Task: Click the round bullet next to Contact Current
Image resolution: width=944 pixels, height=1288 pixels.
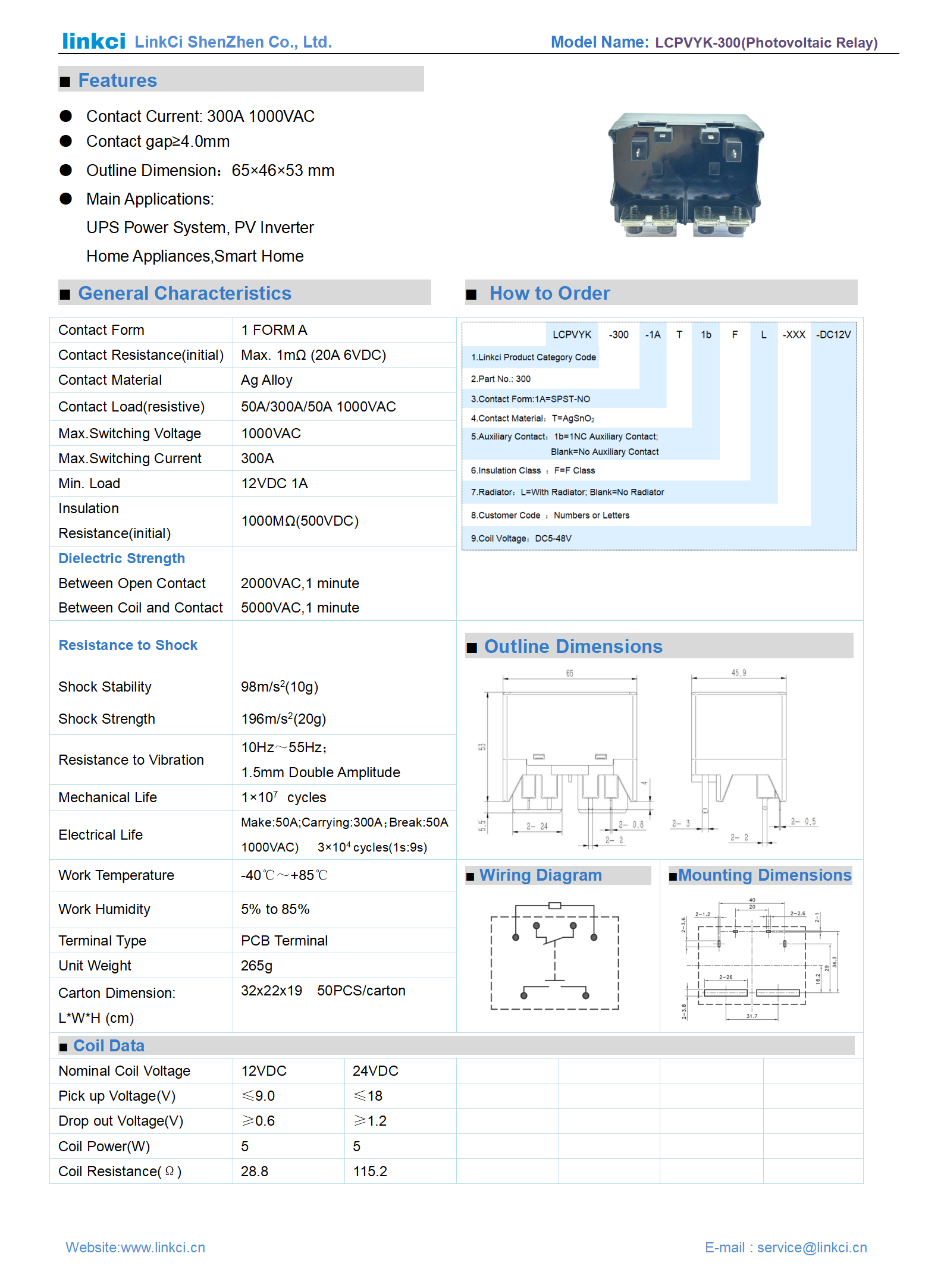Action: [x=66, y=116]
